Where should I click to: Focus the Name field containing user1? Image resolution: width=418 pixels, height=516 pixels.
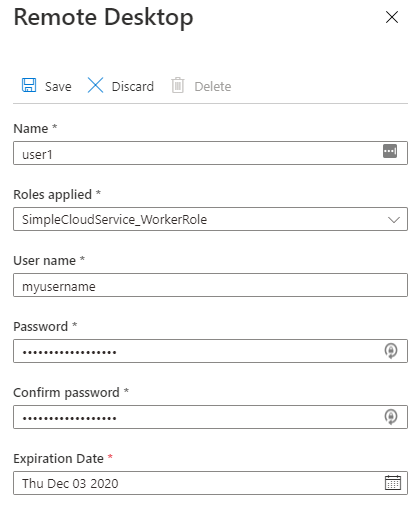(210, 153)
